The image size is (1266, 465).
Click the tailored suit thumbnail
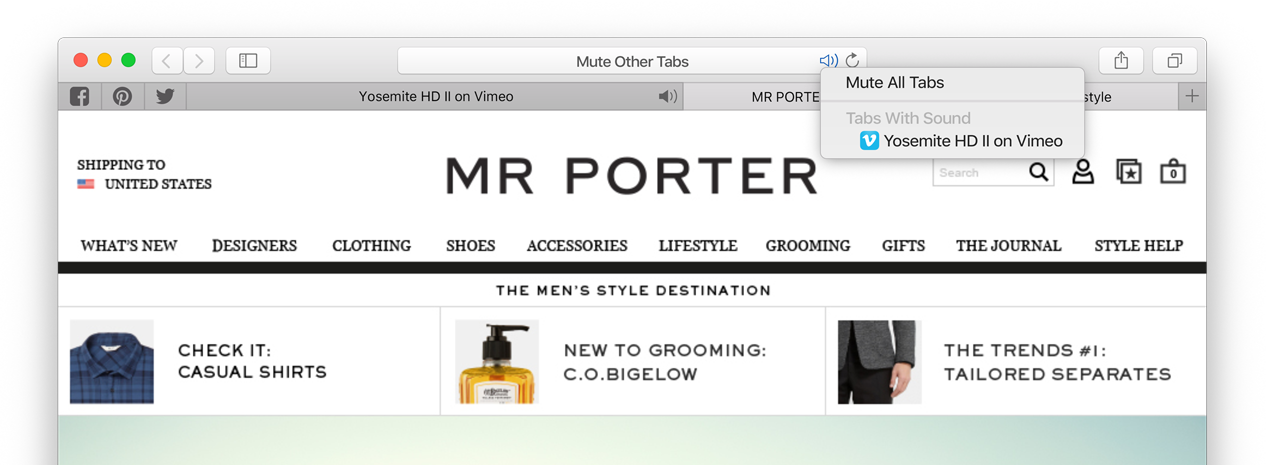[x=879, y=361]
